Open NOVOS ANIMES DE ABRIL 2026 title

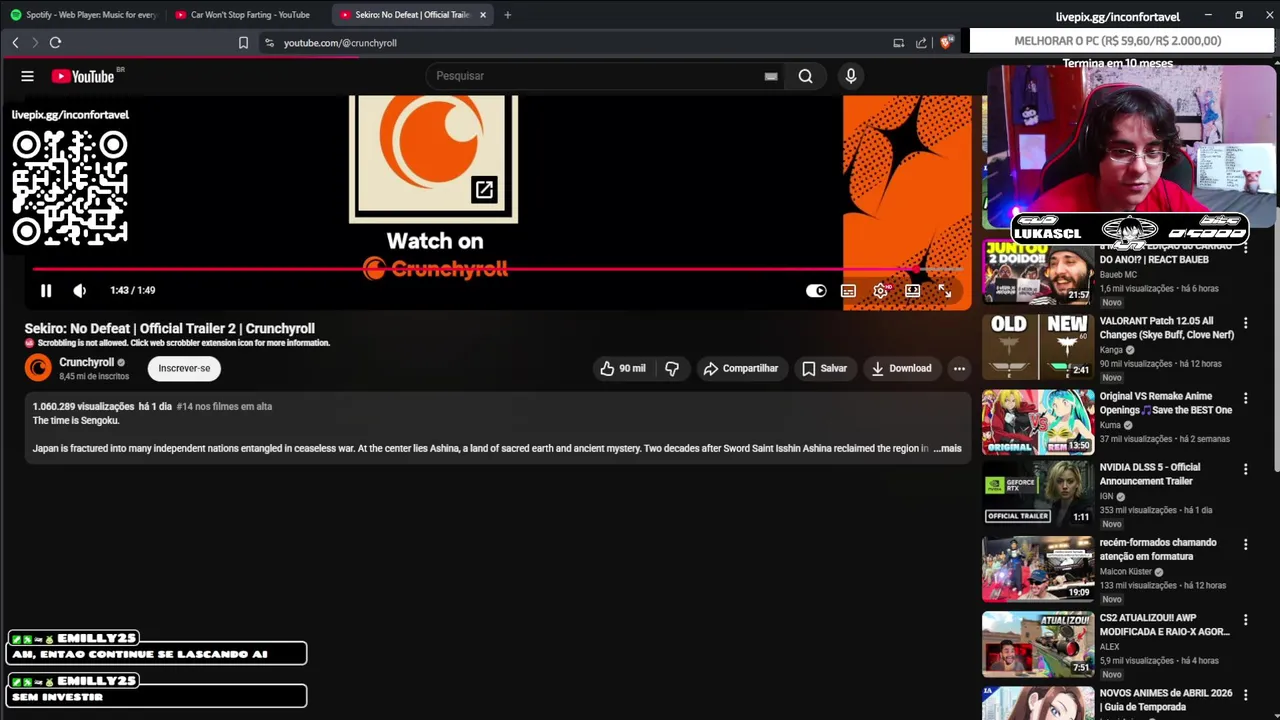1166,700
